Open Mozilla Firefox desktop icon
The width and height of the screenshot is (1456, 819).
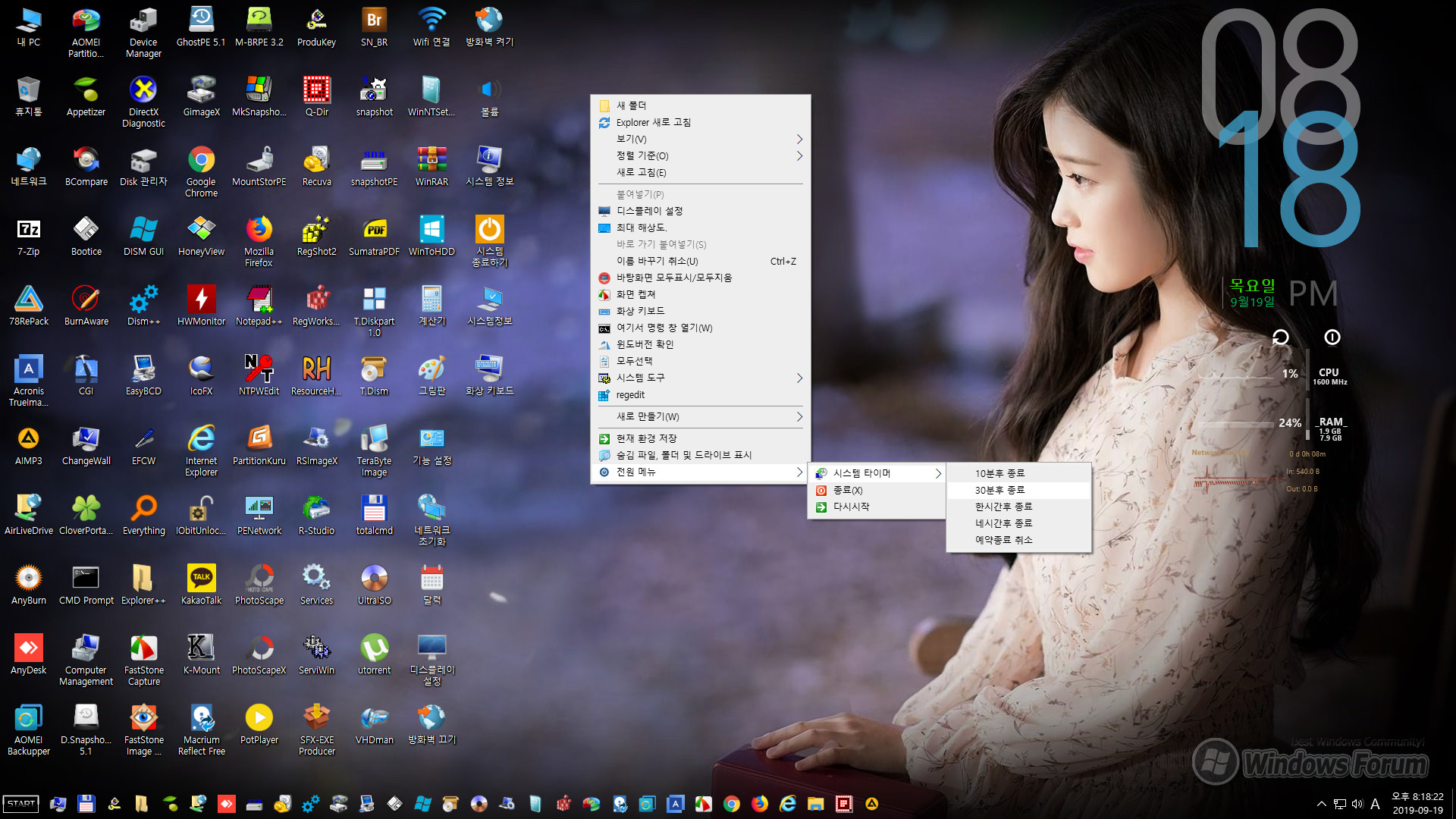(259, 241)
